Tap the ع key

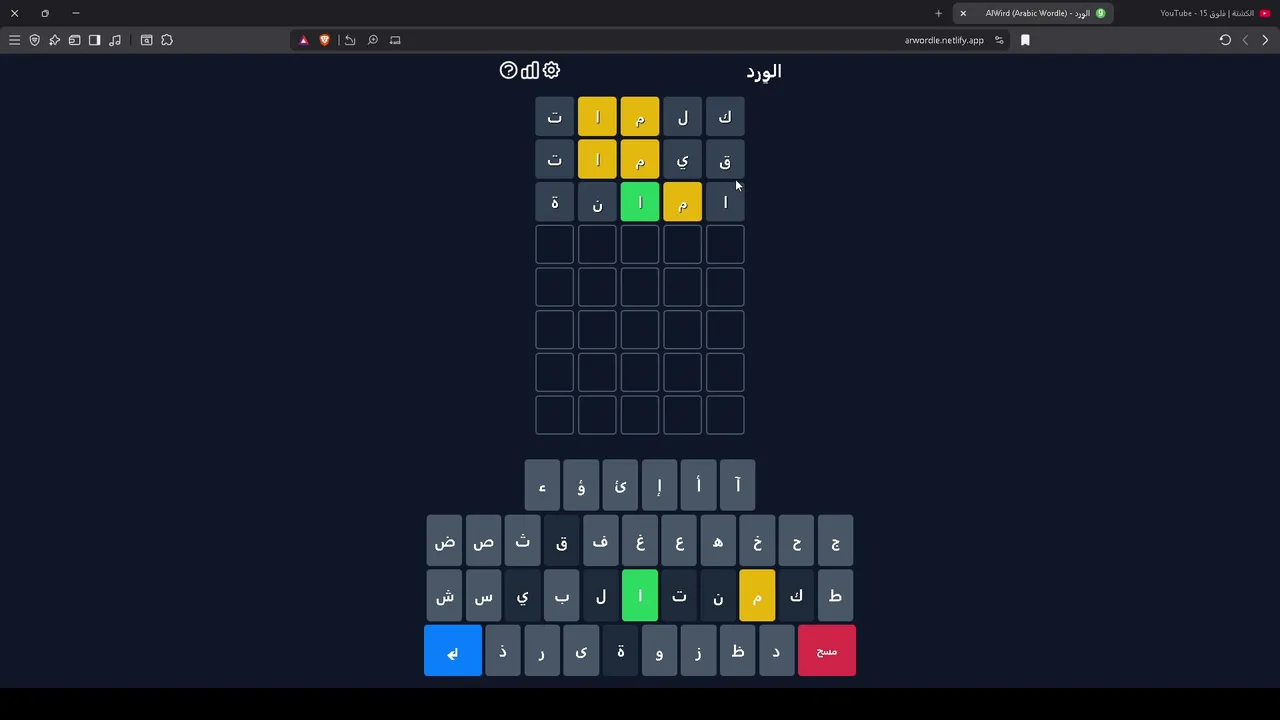click(x=679, y=541)
